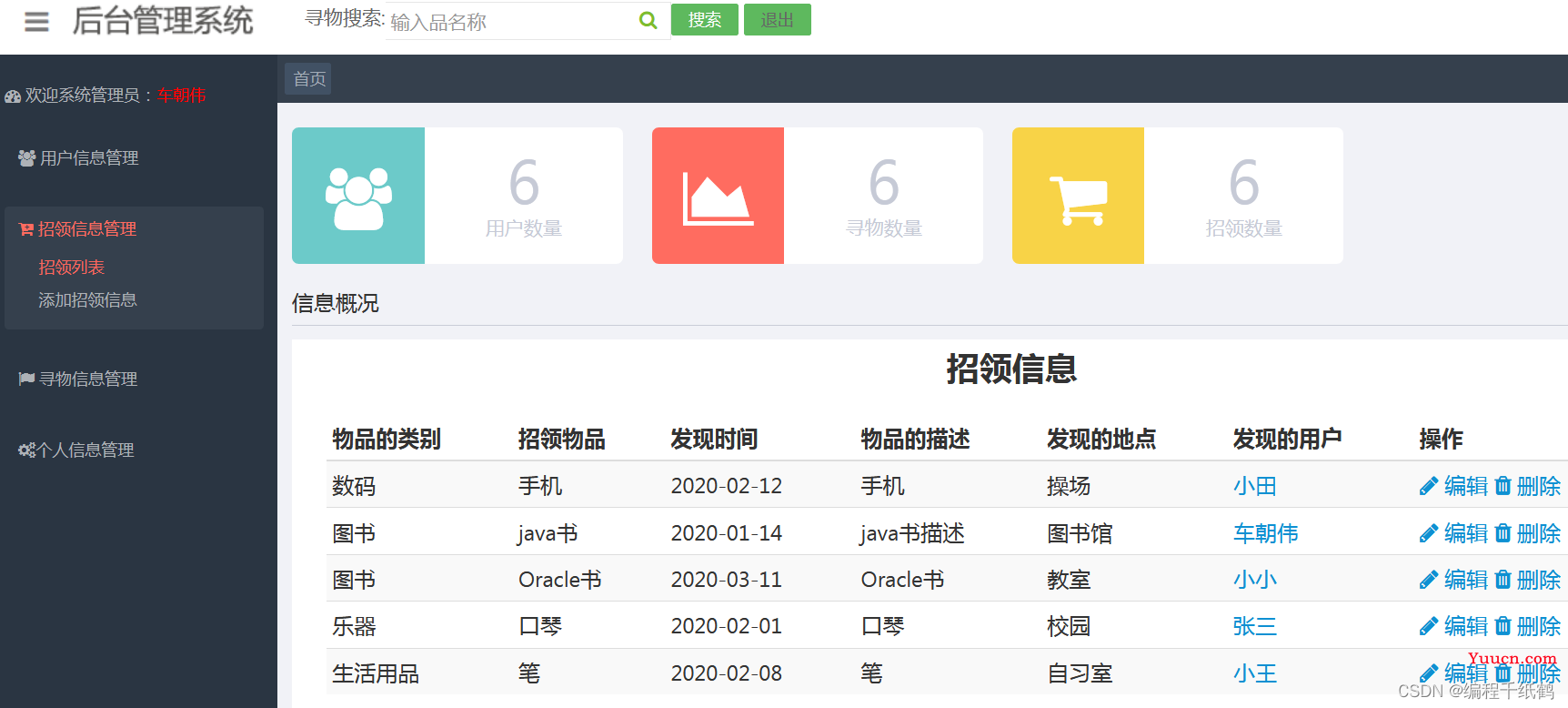Click the pencil edit icon for 手机 row
This screenshot has height=708, width=1568.
1429,487
